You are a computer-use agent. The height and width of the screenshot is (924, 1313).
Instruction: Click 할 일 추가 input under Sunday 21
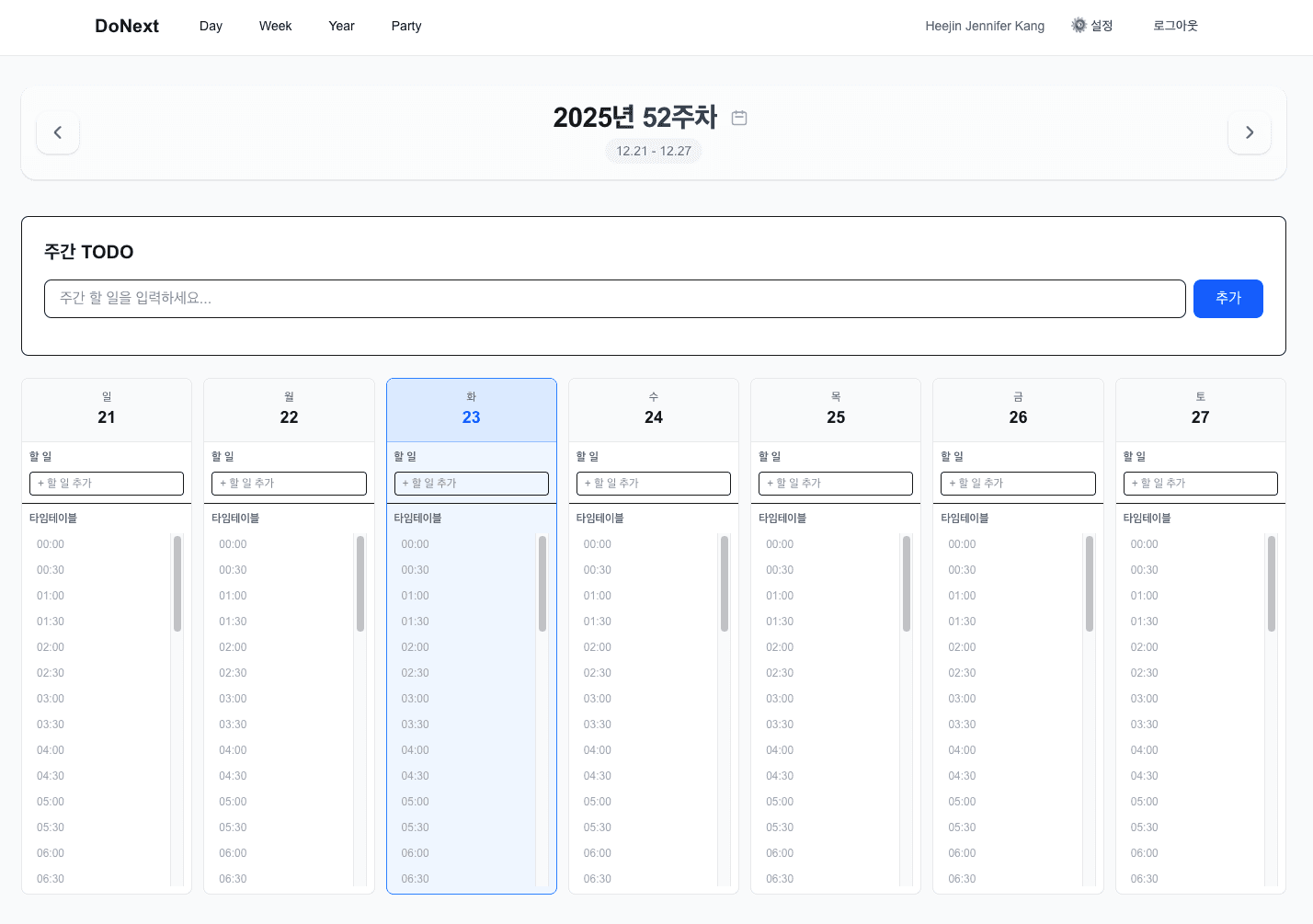click(x=107, y=483)
